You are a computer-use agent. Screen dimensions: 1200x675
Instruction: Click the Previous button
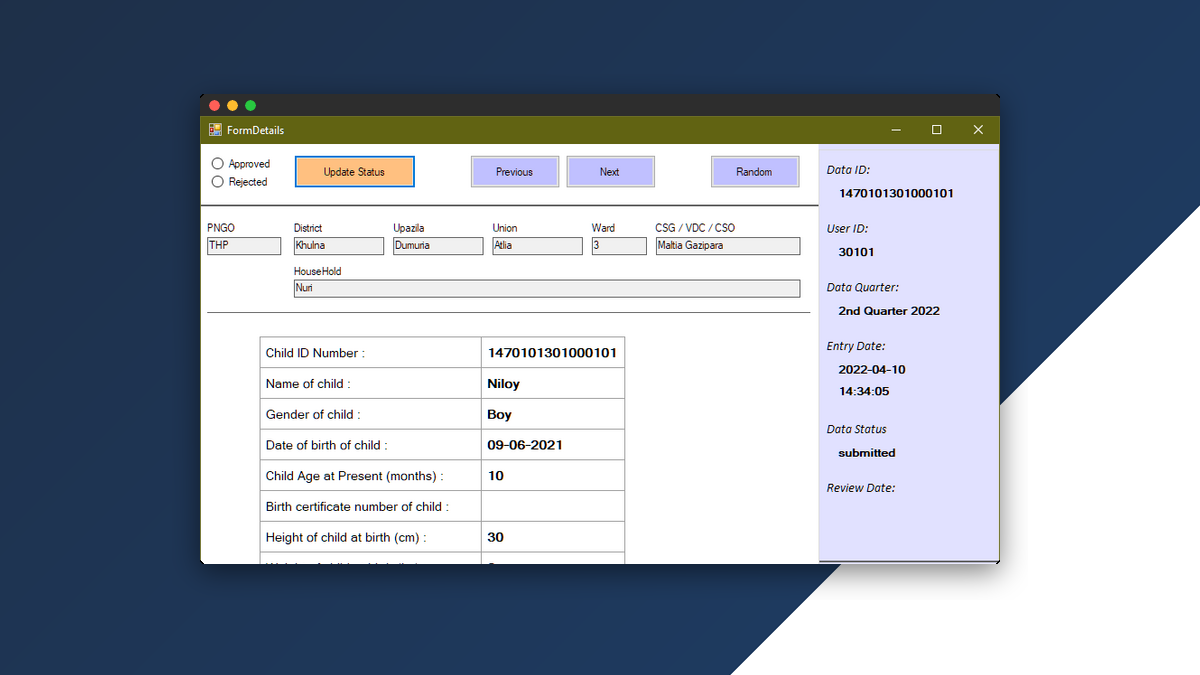(x=514, y=171)
